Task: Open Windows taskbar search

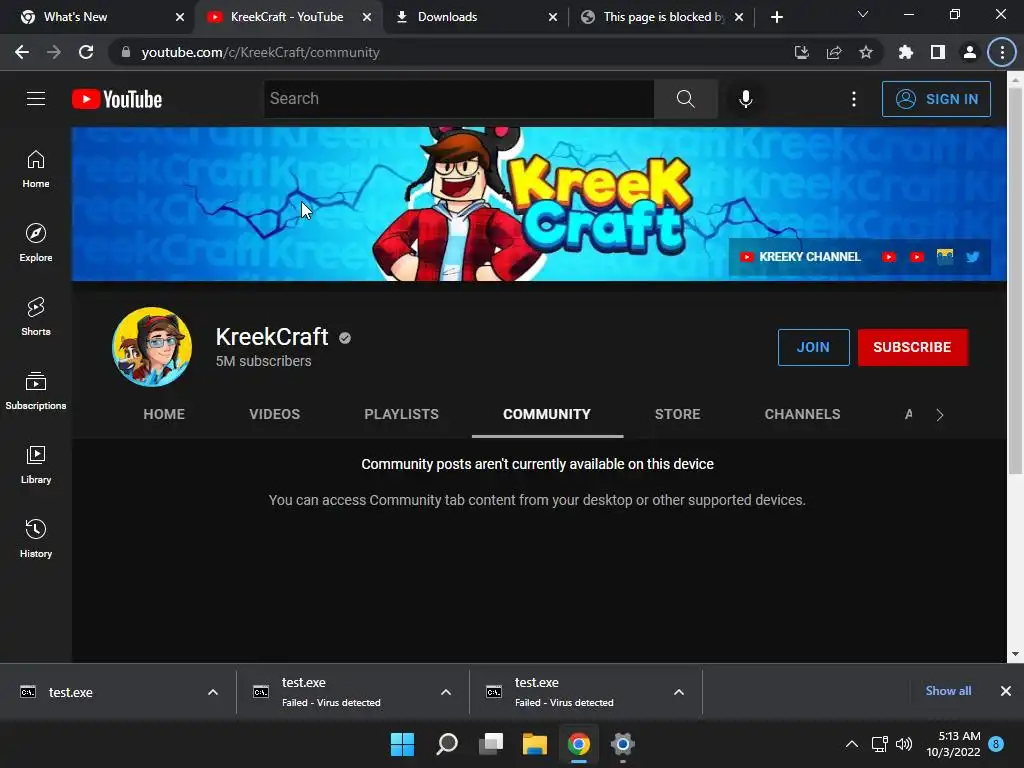Action: click(447, 744)
